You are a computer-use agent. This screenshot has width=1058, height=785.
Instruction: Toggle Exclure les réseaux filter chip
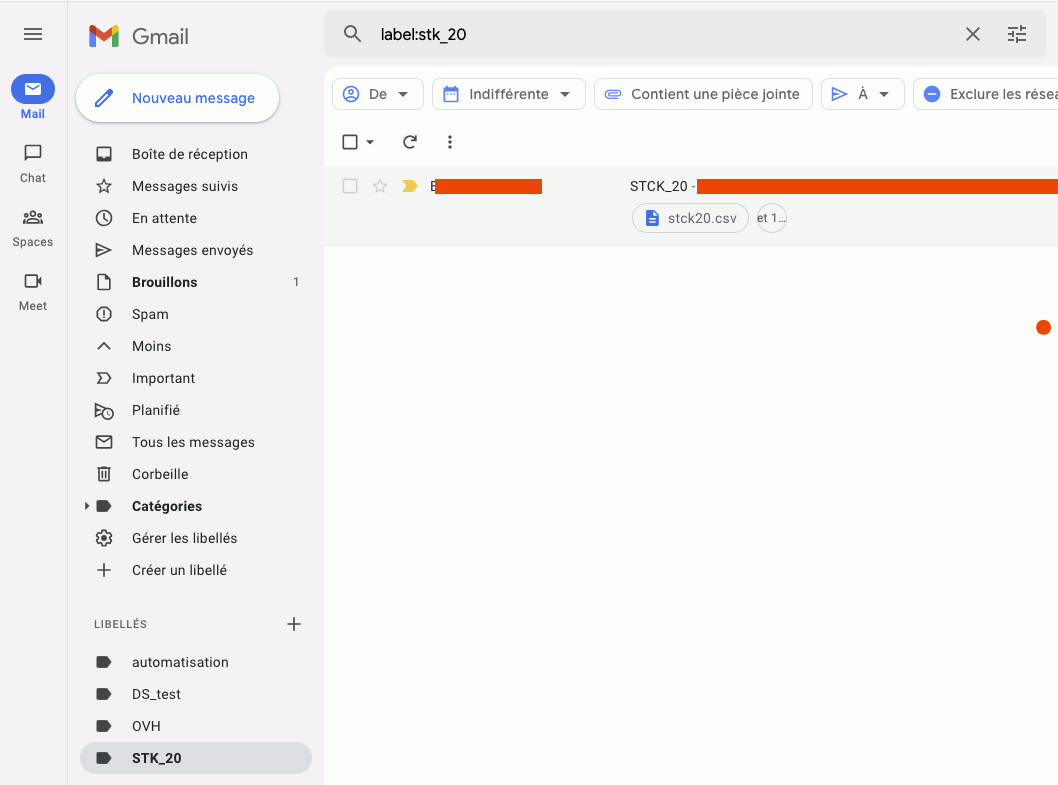986,94
